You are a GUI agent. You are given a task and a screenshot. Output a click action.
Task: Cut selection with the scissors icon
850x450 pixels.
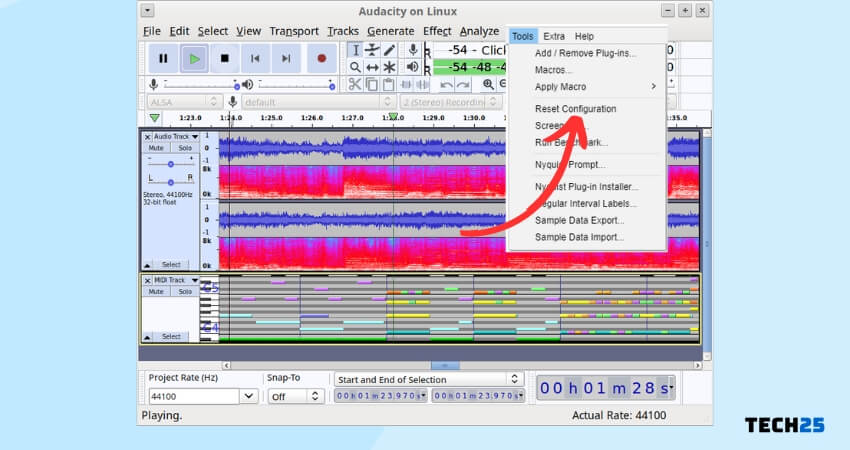click(355, 84)
